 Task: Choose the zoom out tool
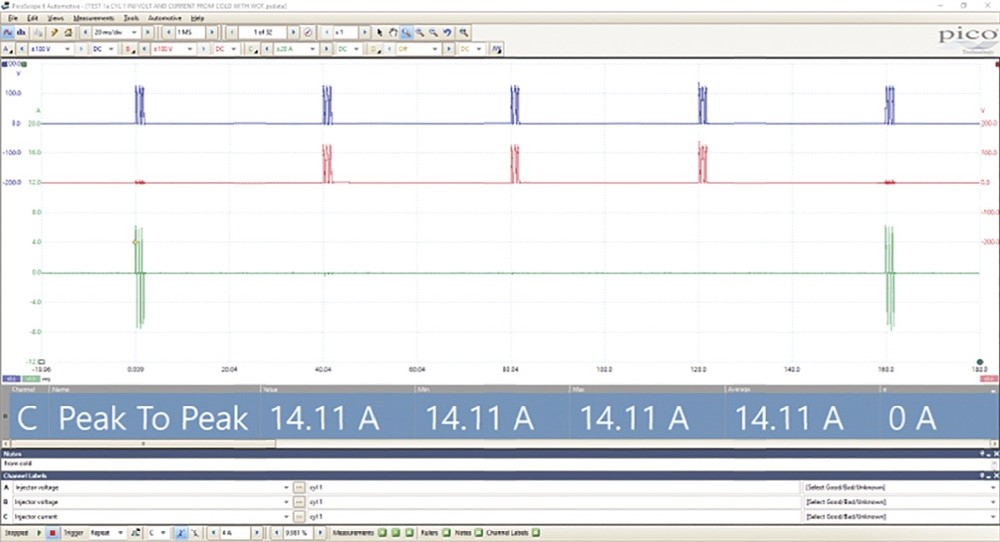tap(433, 32)
